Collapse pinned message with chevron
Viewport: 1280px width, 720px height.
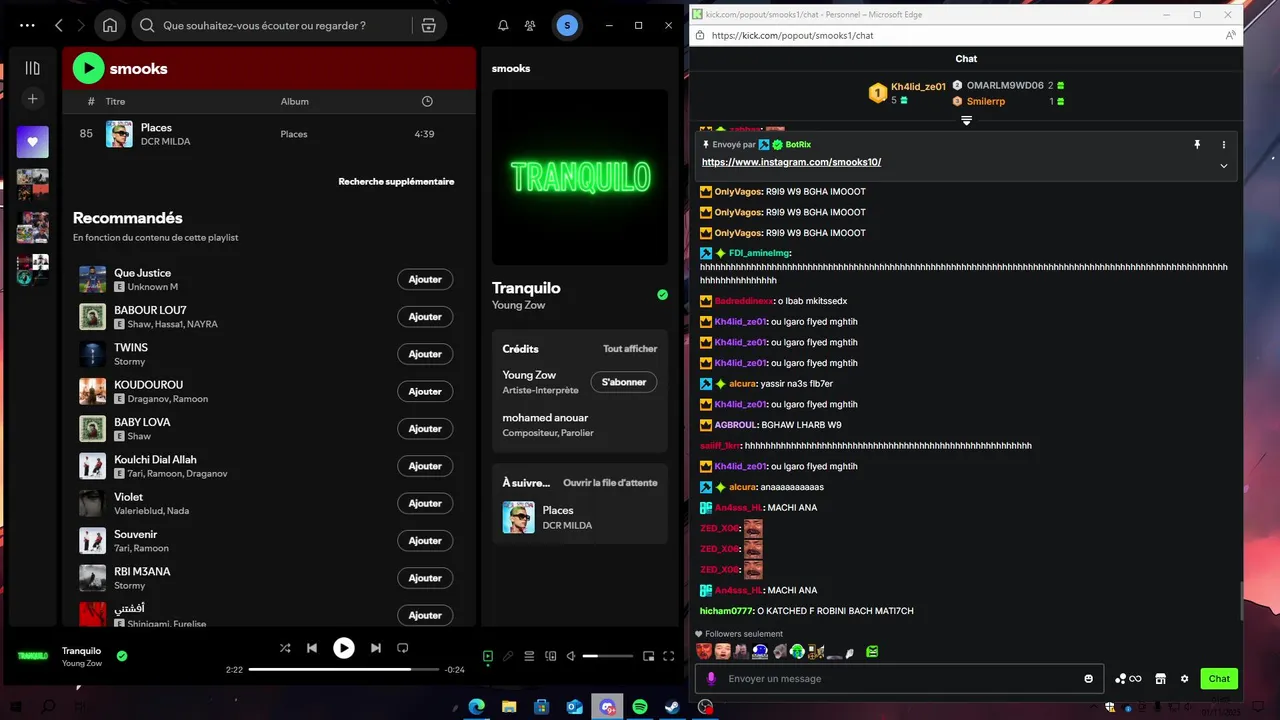pos(1223,166)
